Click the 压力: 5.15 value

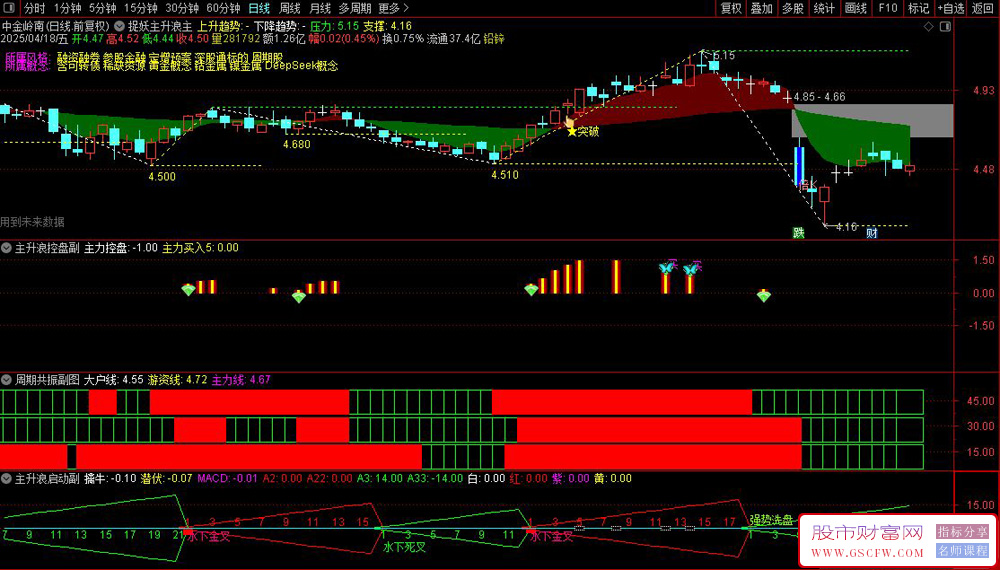click(335, 27)
